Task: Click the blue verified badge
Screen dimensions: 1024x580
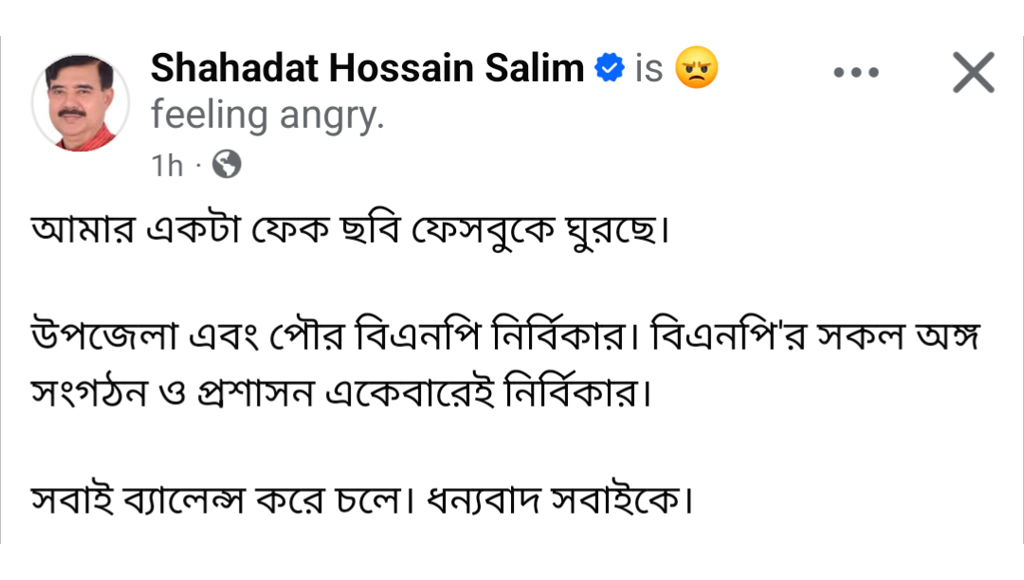Action: pyautogui.click(x=609, y=68)
